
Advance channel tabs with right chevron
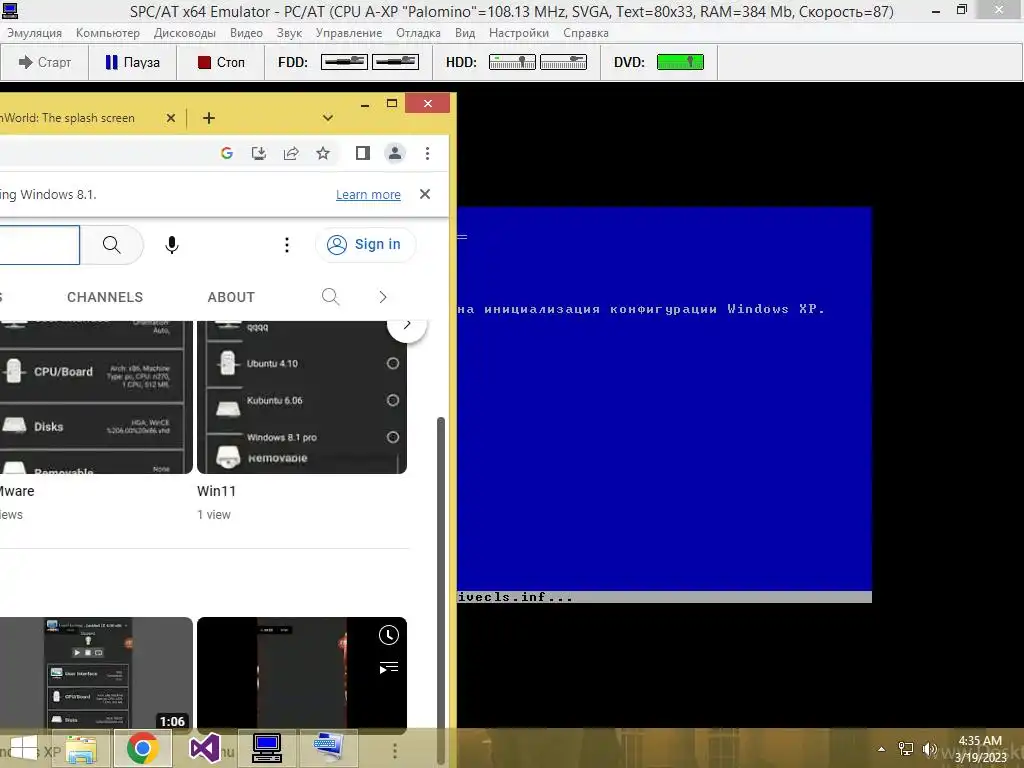click(383, 297)
